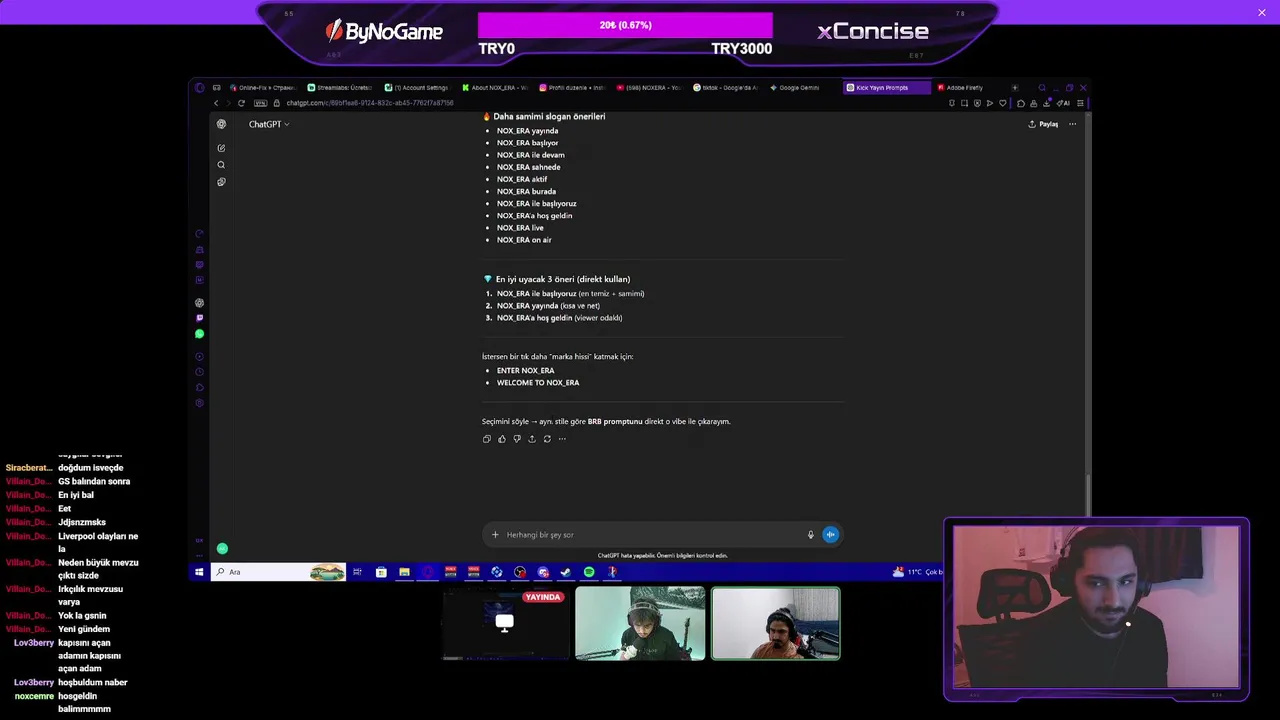1280x720 pixels.
Task: Click text 'NOX_ERA on air'
Action: tap(524, 240)
